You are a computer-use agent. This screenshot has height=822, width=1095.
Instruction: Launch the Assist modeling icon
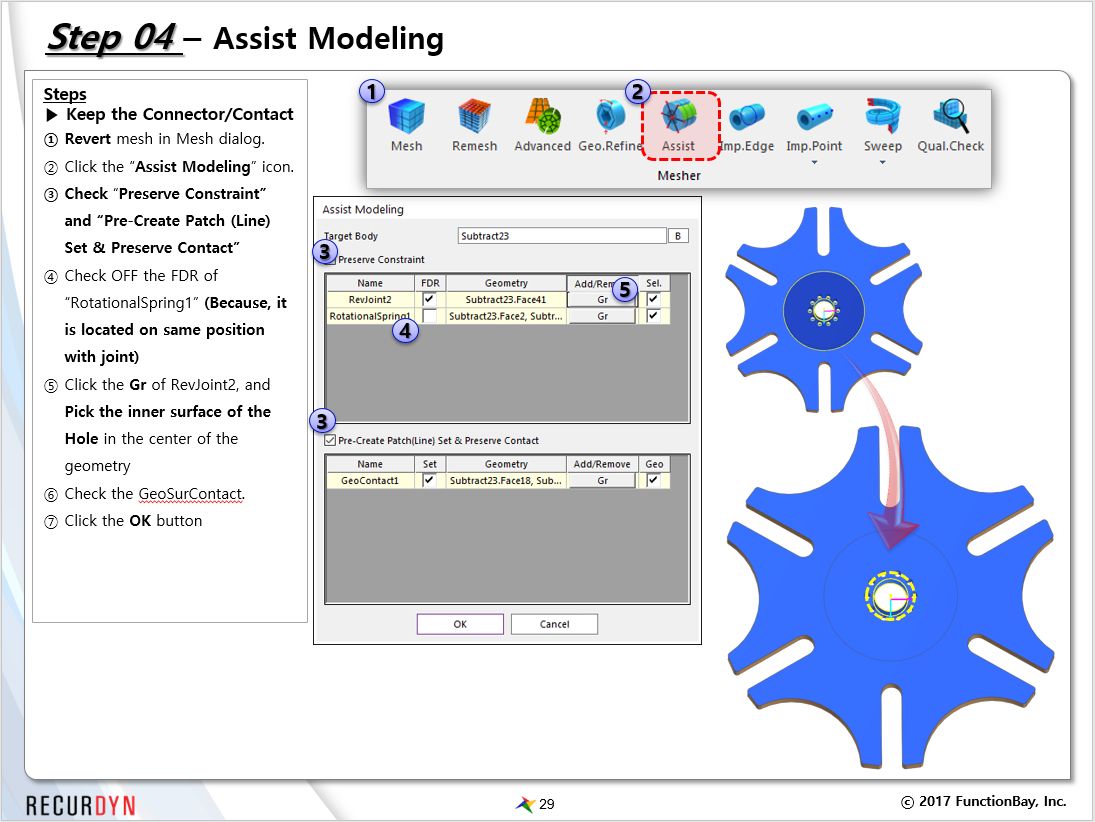tap(678, 118)
